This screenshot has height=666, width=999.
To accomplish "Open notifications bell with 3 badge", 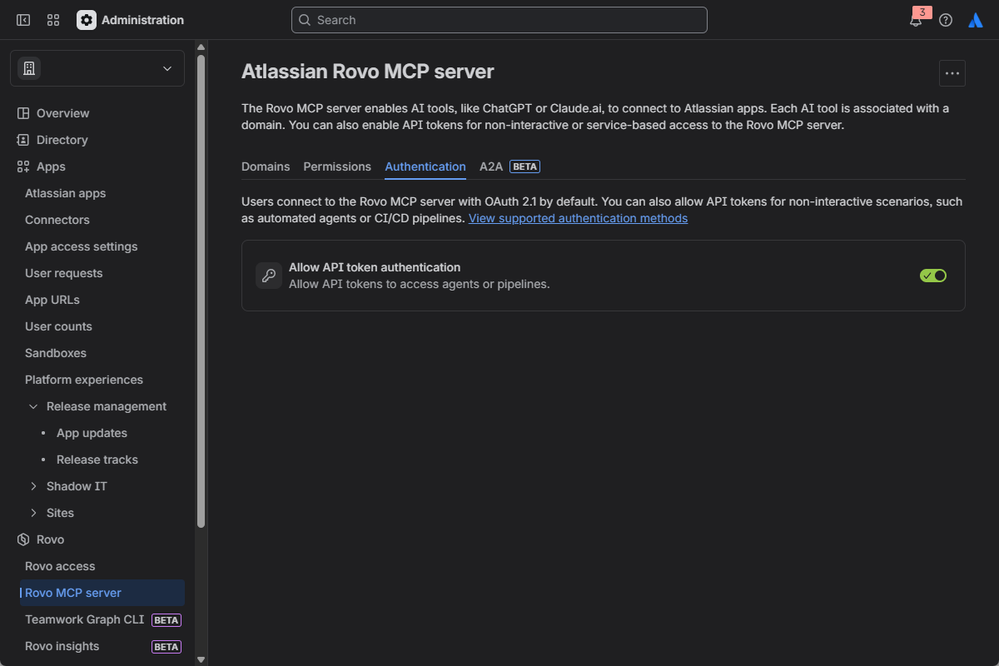I will coord(916,20).
